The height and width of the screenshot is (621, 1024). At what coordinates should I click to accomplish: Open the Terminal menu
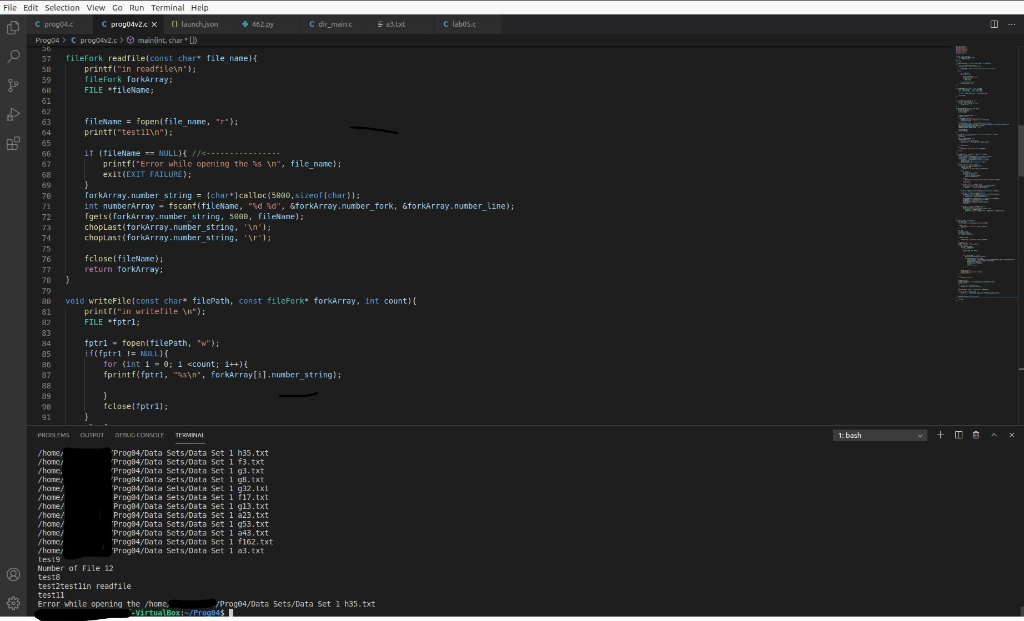168,8
